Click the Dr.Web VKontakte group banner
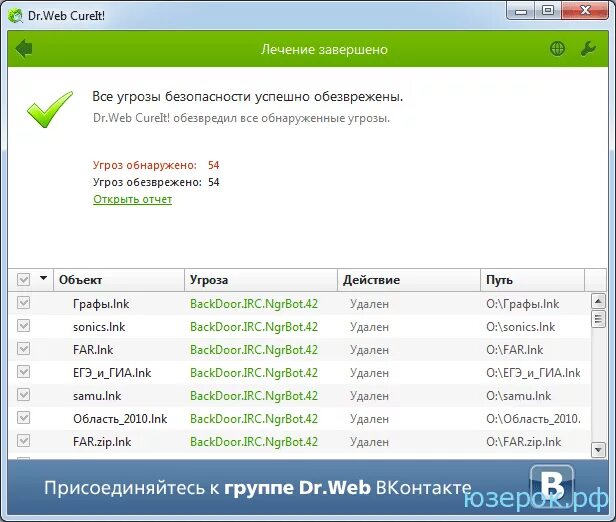Screen dimensions: 616x522 coord(308,487)
